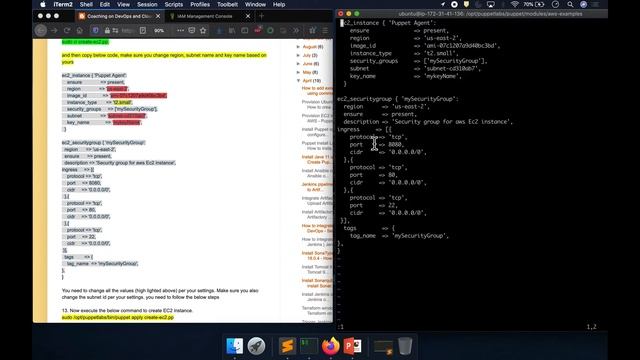Open the Session menu
Viewport: 640px width, 360px height.
point(147,4)
